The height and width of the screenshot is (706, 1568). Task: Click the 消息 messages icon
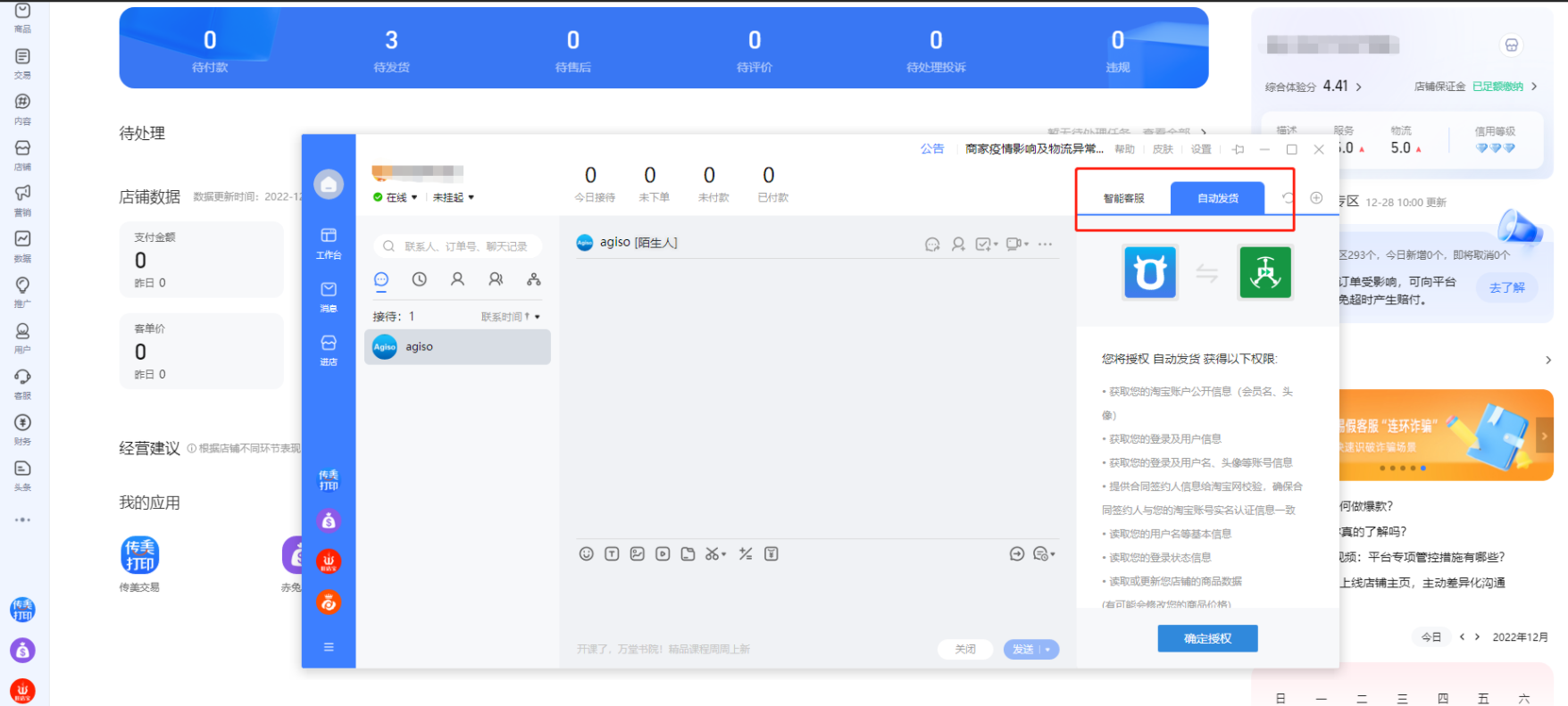pos(329,295)
